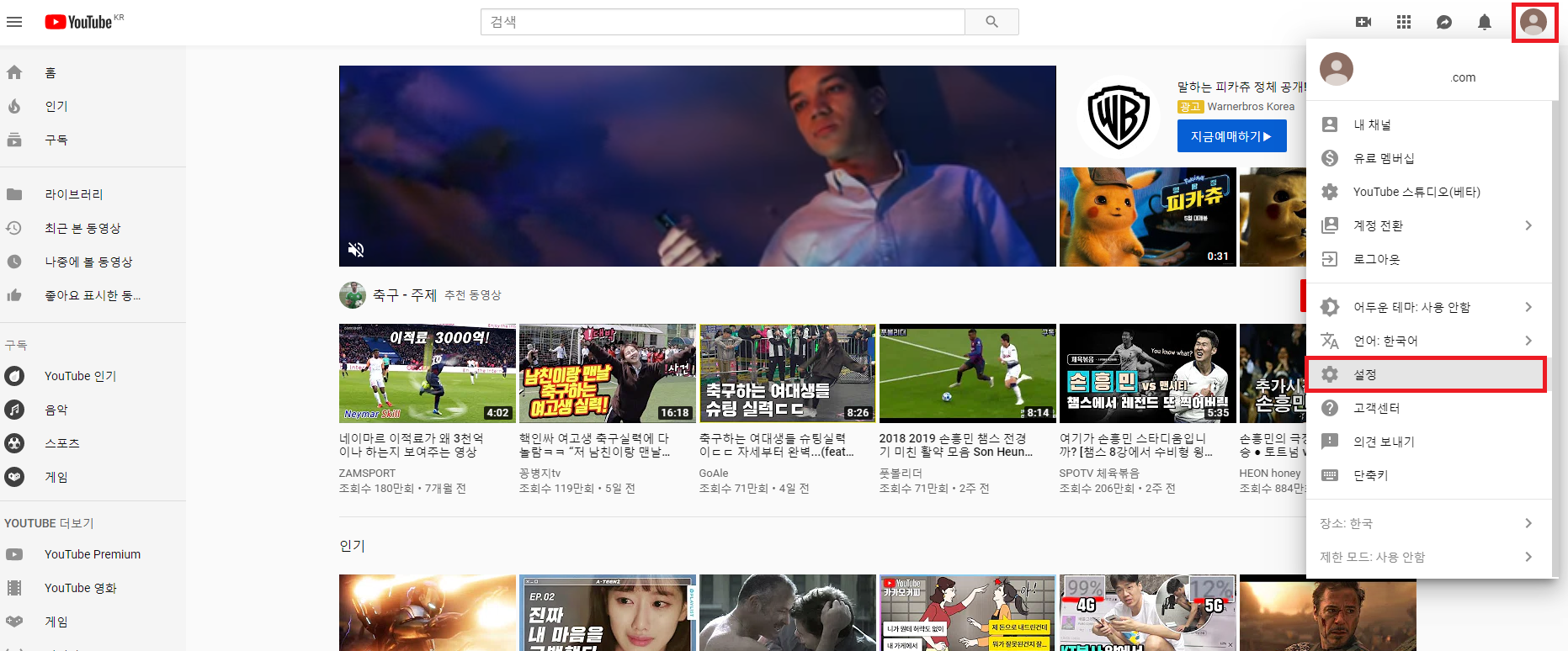The image size is (1568, 651).
Task: Click 게임 under YOUTUBE 더보기
Action: tap(56, 622)
